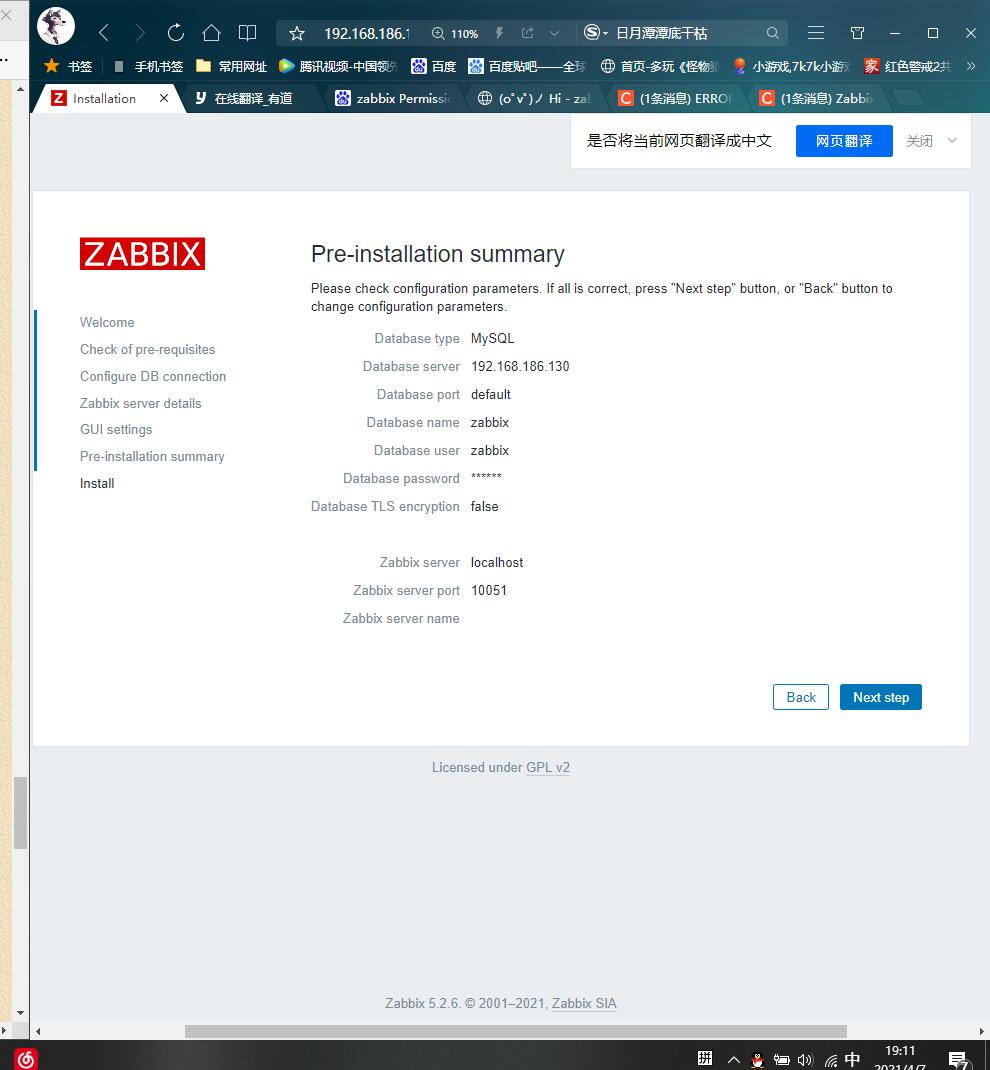Open the 手机书签 mobile bookmarks
The height and width of the screenshot is (1070, 990).
148,66
